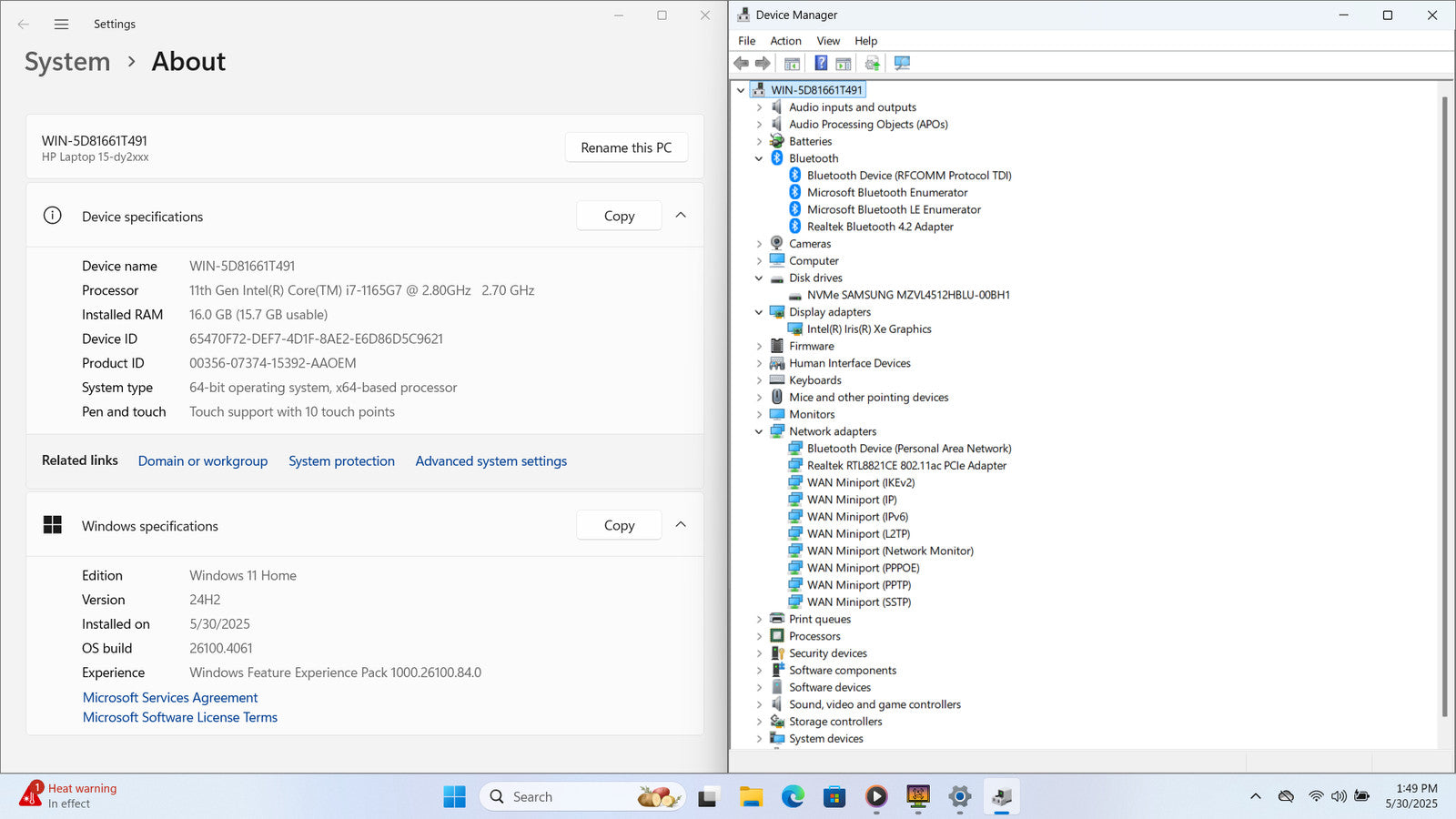The image size is (1456, 819).
Task: Collapse the Disk drives category
Action: [x=759, y=278]
